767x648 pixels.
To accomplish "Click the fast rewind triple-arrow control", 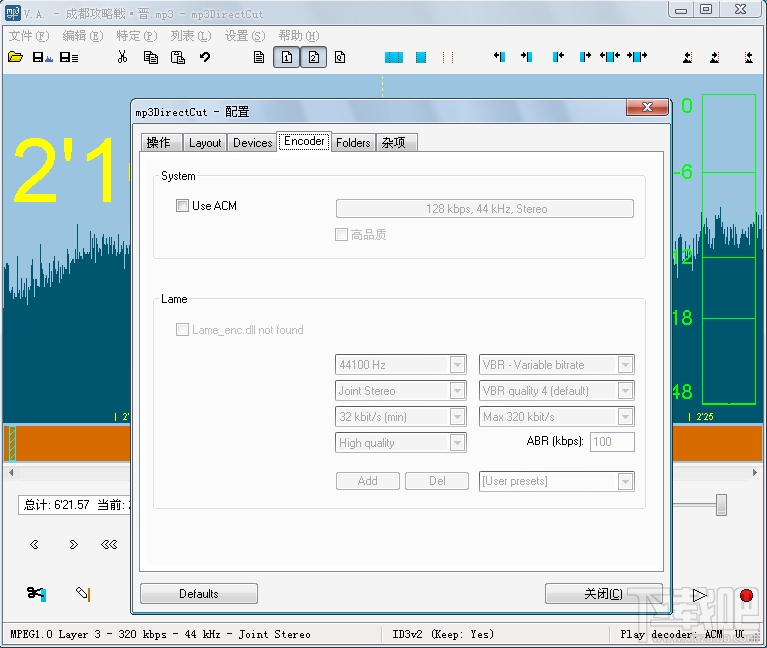I will (x=109, y=544).
